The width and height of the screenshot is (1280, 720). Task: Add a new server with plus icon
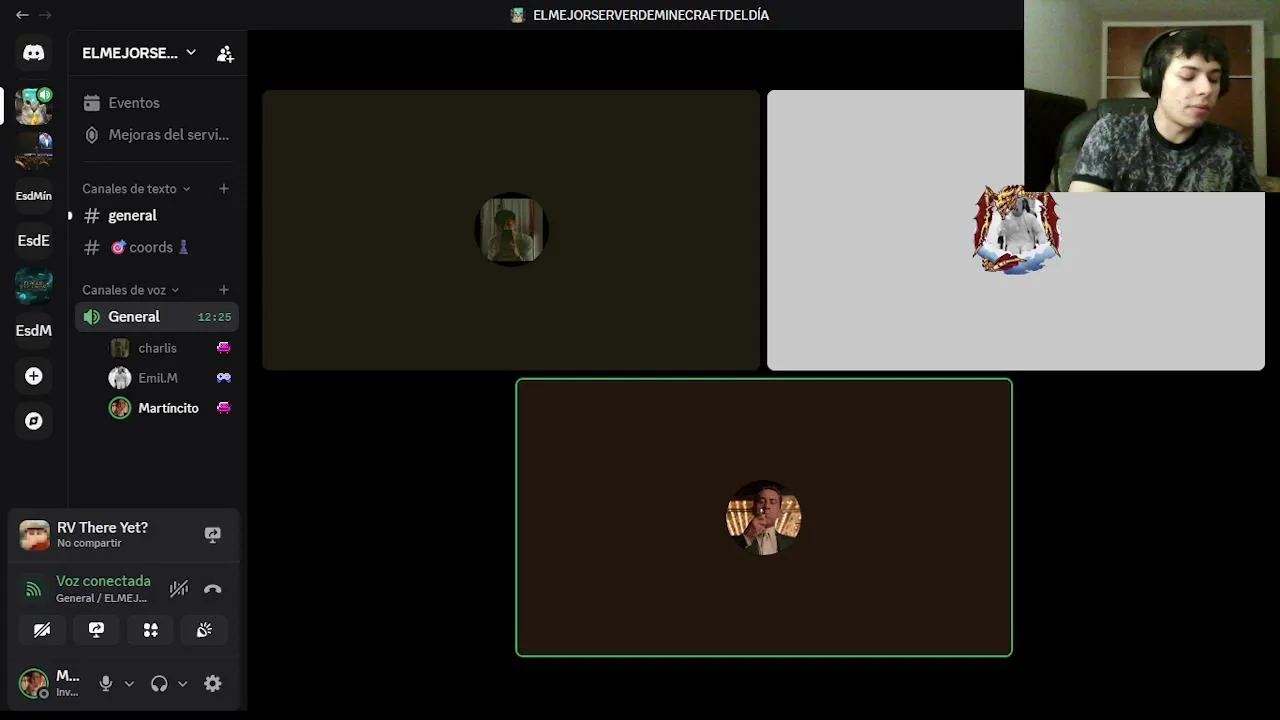[33, 376]
